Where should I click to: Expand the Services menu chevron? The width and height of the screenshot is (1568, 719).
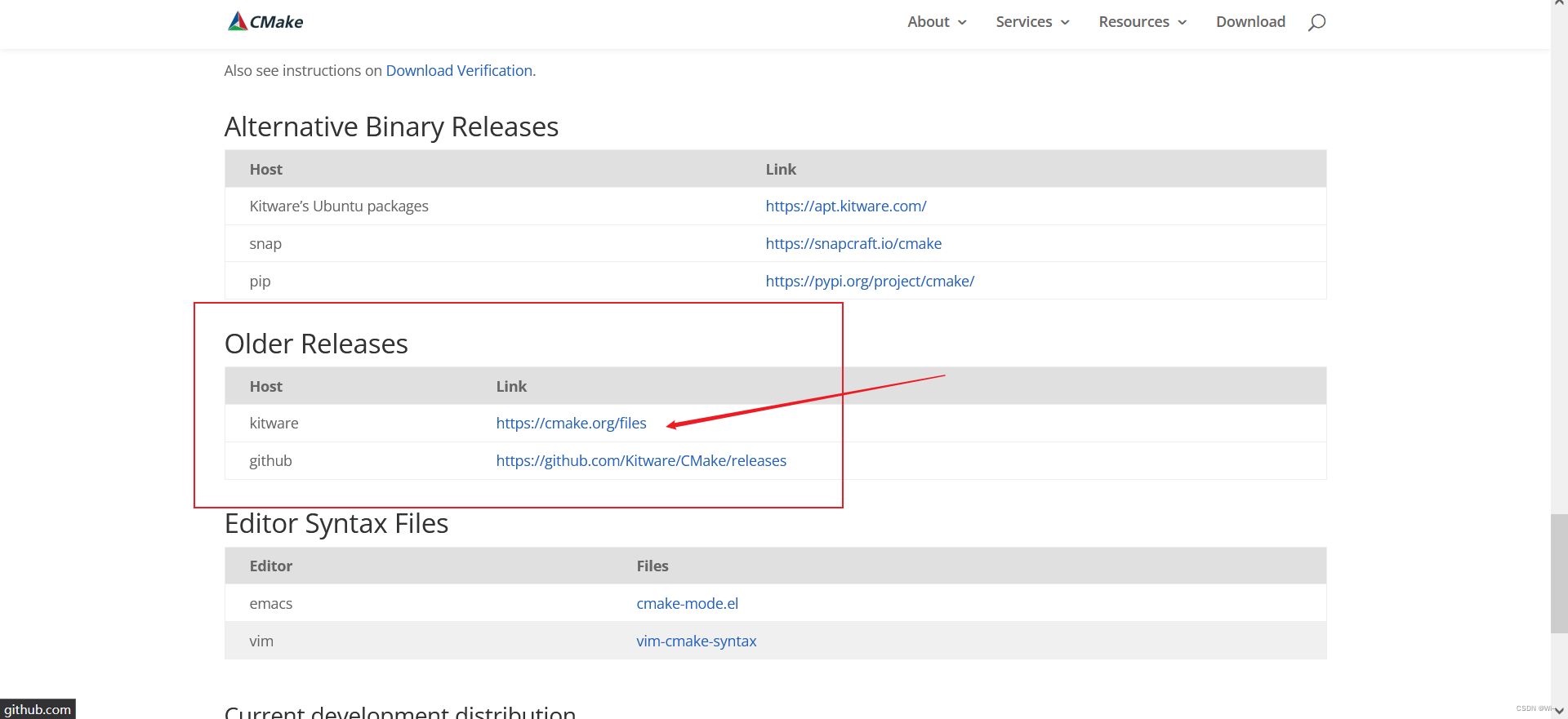1065,22
